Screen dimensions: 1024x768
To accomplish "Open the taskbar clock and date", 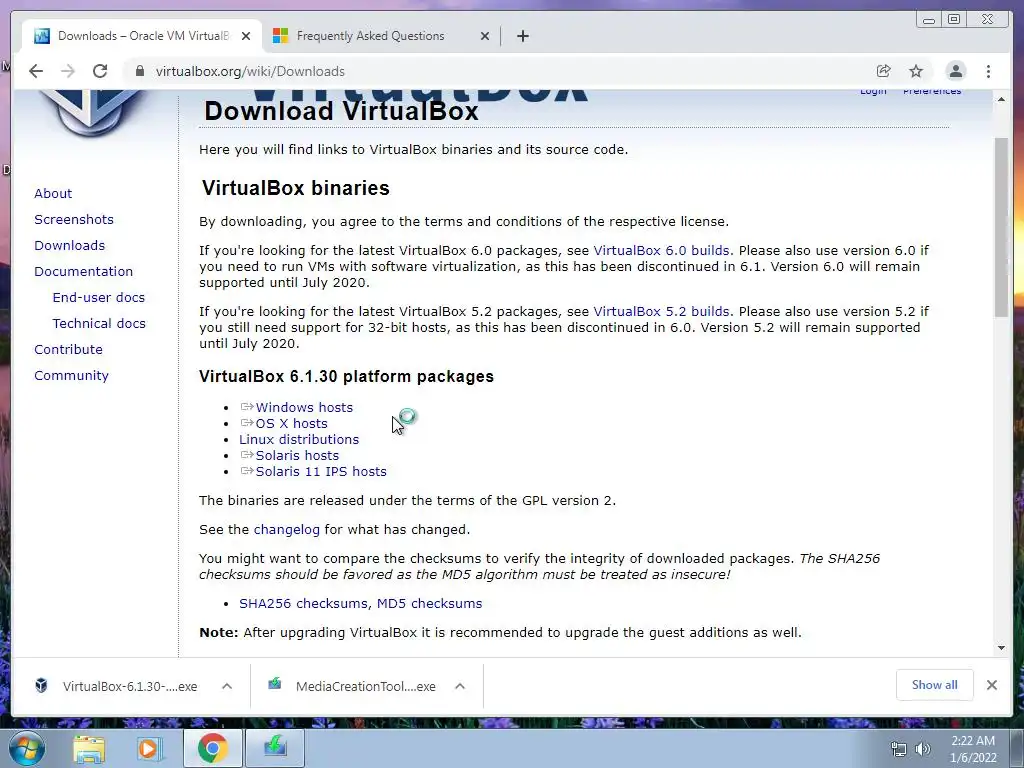I will pos(973,749).
